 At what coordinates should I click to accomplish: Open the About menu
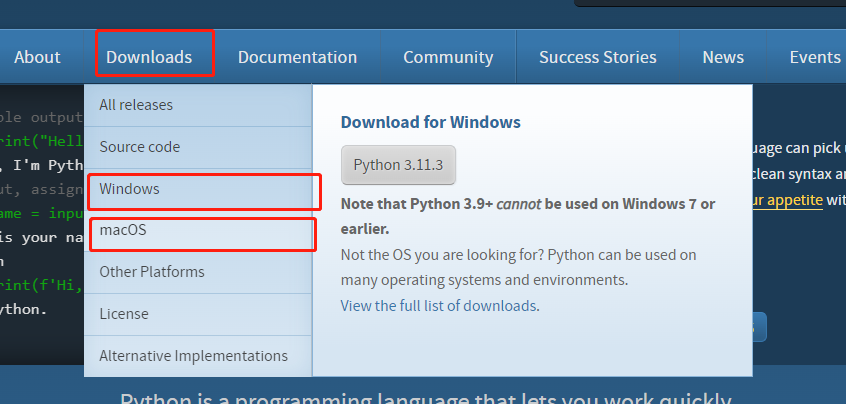point(37,57)
